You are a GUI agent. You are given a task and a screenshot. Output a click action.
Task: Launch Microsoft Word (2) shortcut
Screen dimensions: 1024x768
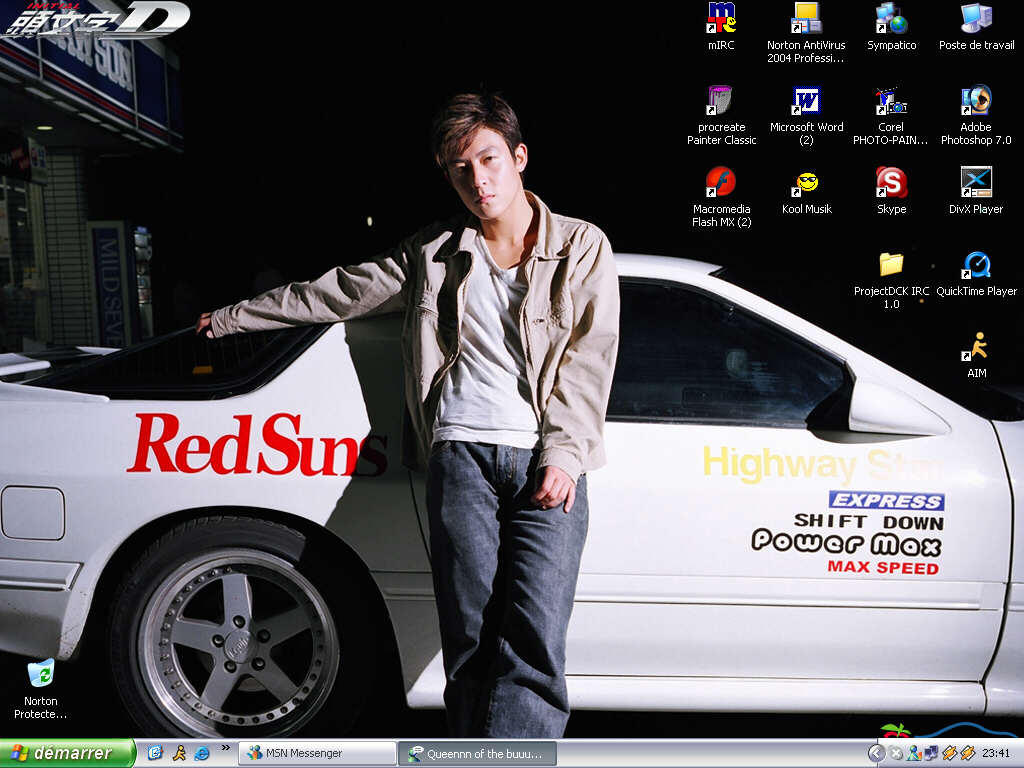(x=806, y=101)
